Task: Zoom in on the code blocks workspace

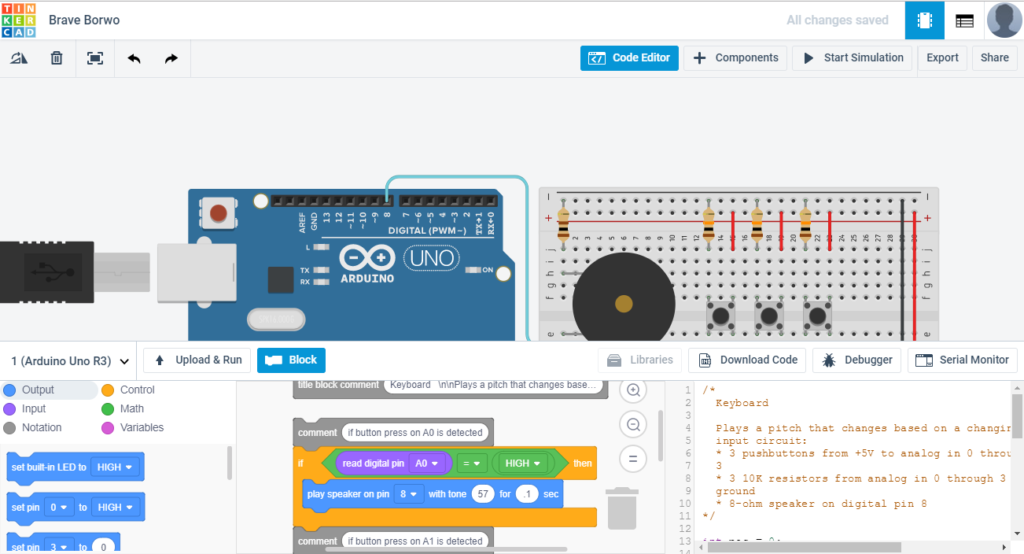Action: pyautogui.click(x=633, y=390)
